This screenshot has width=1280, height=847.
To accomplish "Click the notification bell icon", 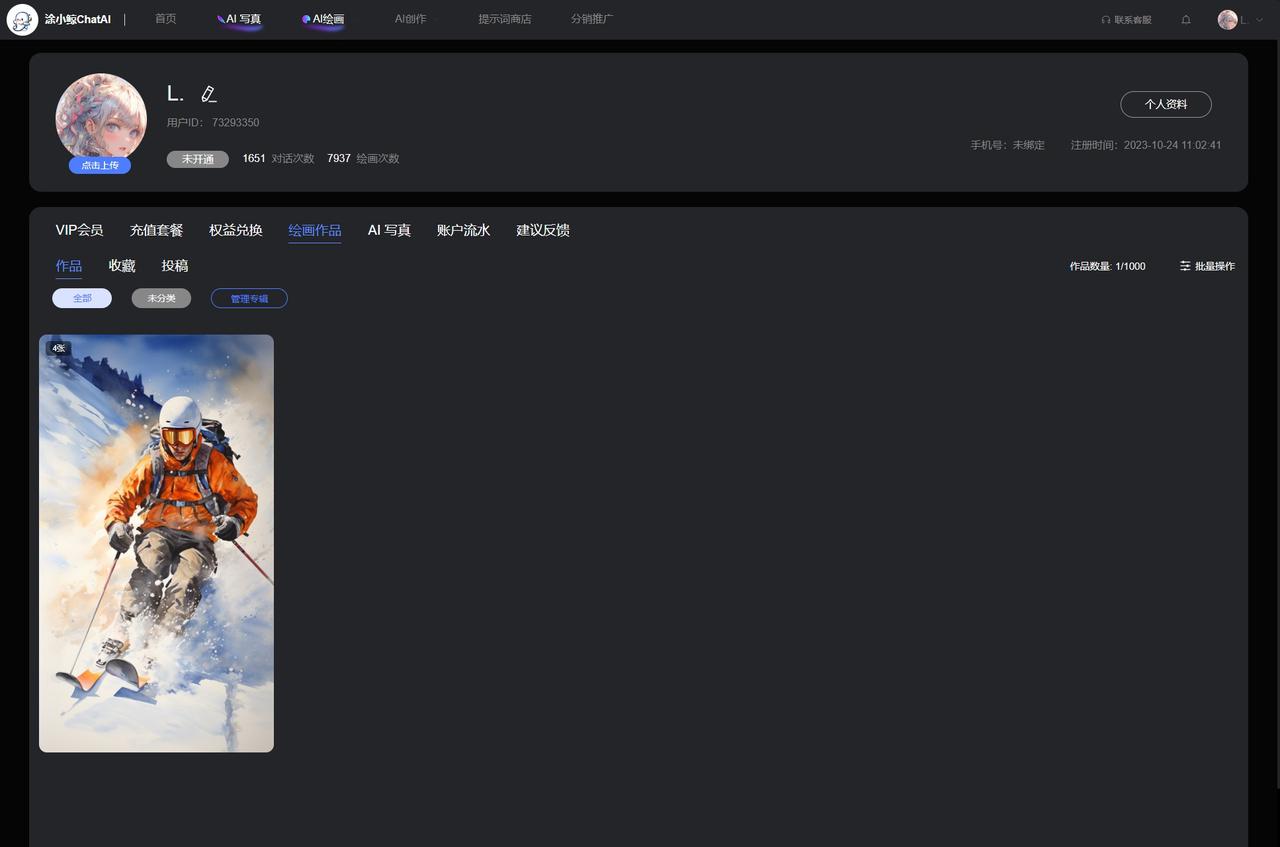I will 1186,20.
